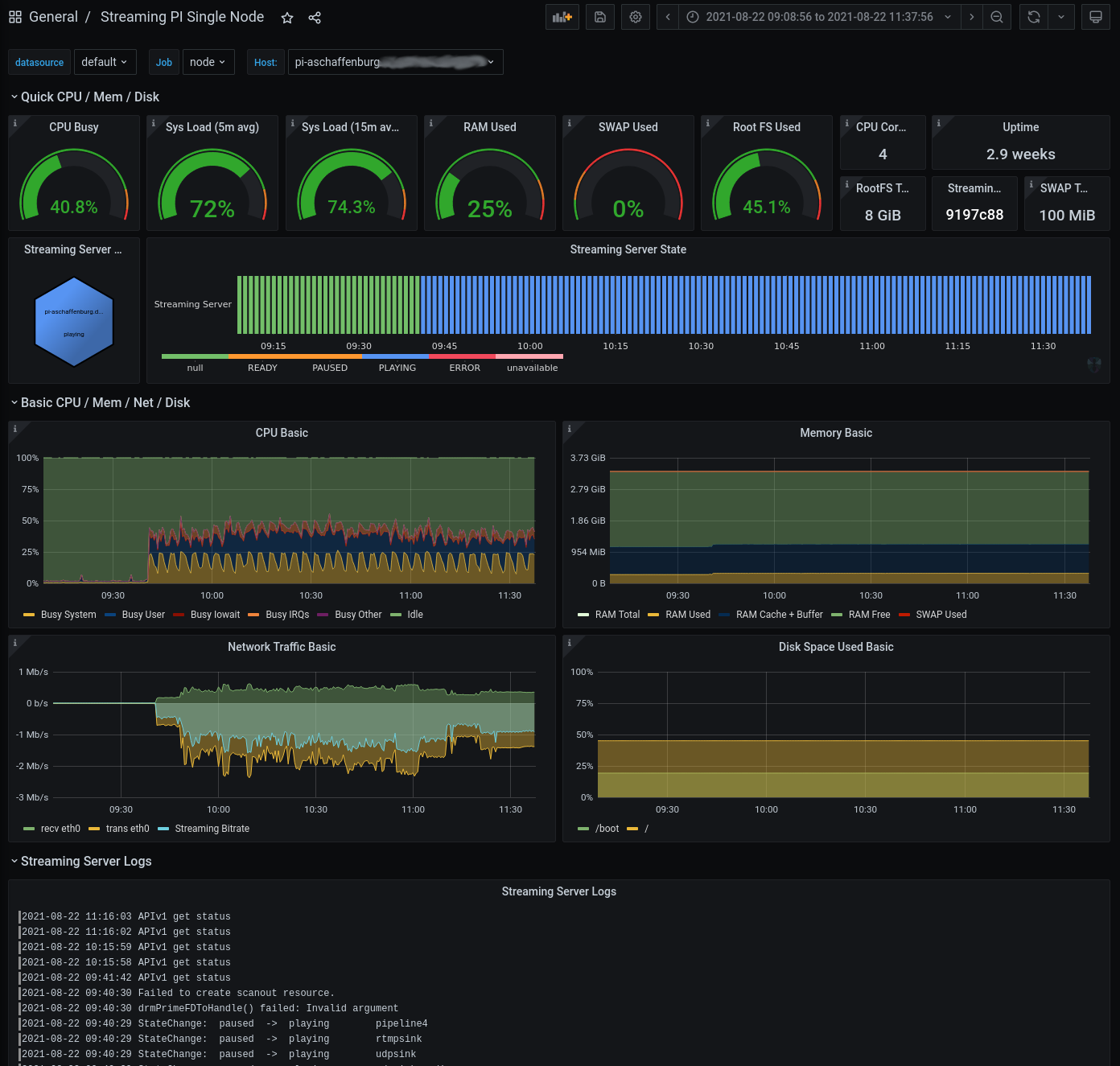
Task: Refresh the dashboard
Action: tap(1034, 17)
